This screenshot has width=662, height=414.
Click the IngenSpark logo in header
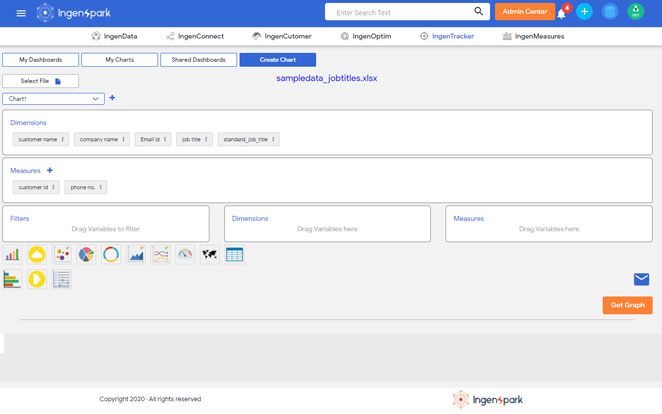(73, 13)
